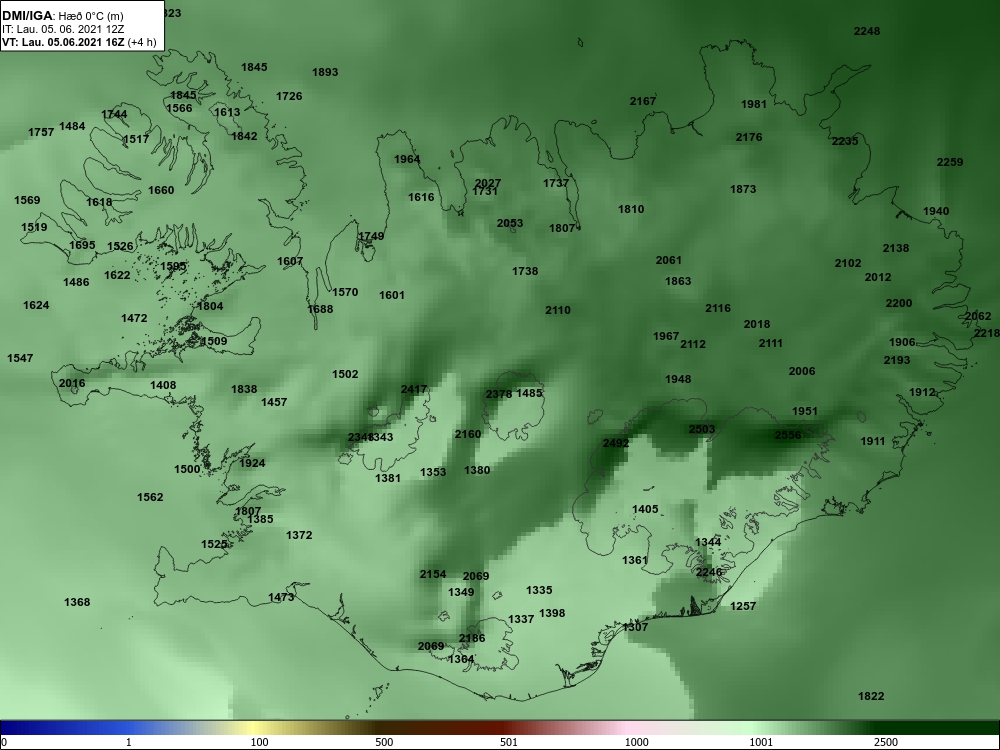
Task: Click the map value 2160
Action: [467, 434]
